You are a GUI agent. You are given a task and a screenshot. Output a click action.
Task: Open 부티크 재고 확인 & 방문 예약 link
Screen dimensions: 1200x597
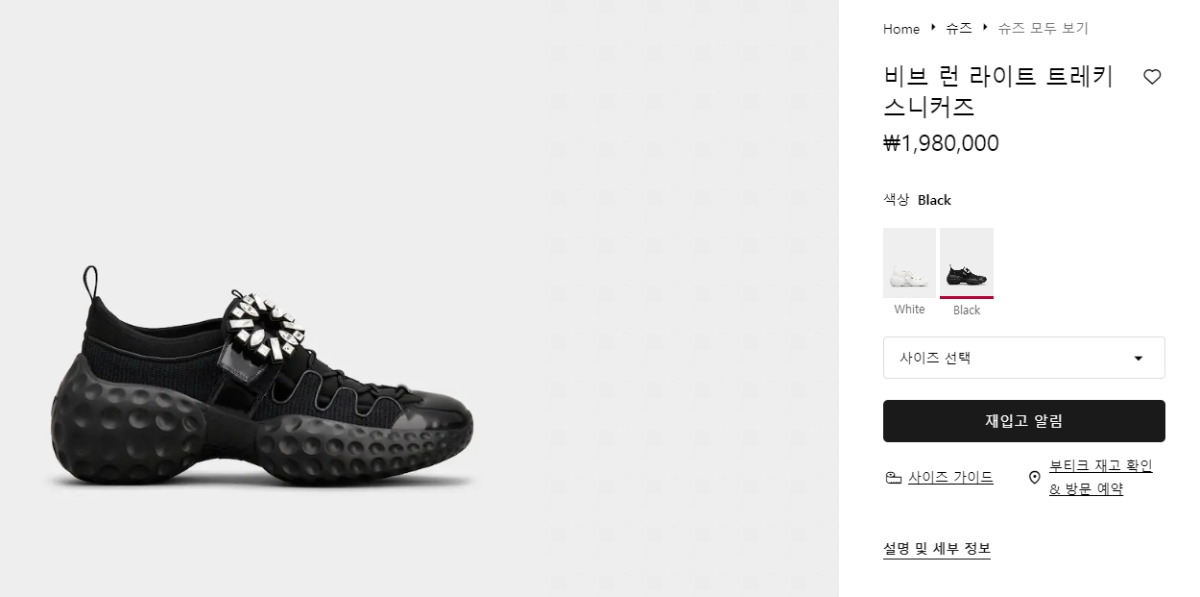(1100, 477)
